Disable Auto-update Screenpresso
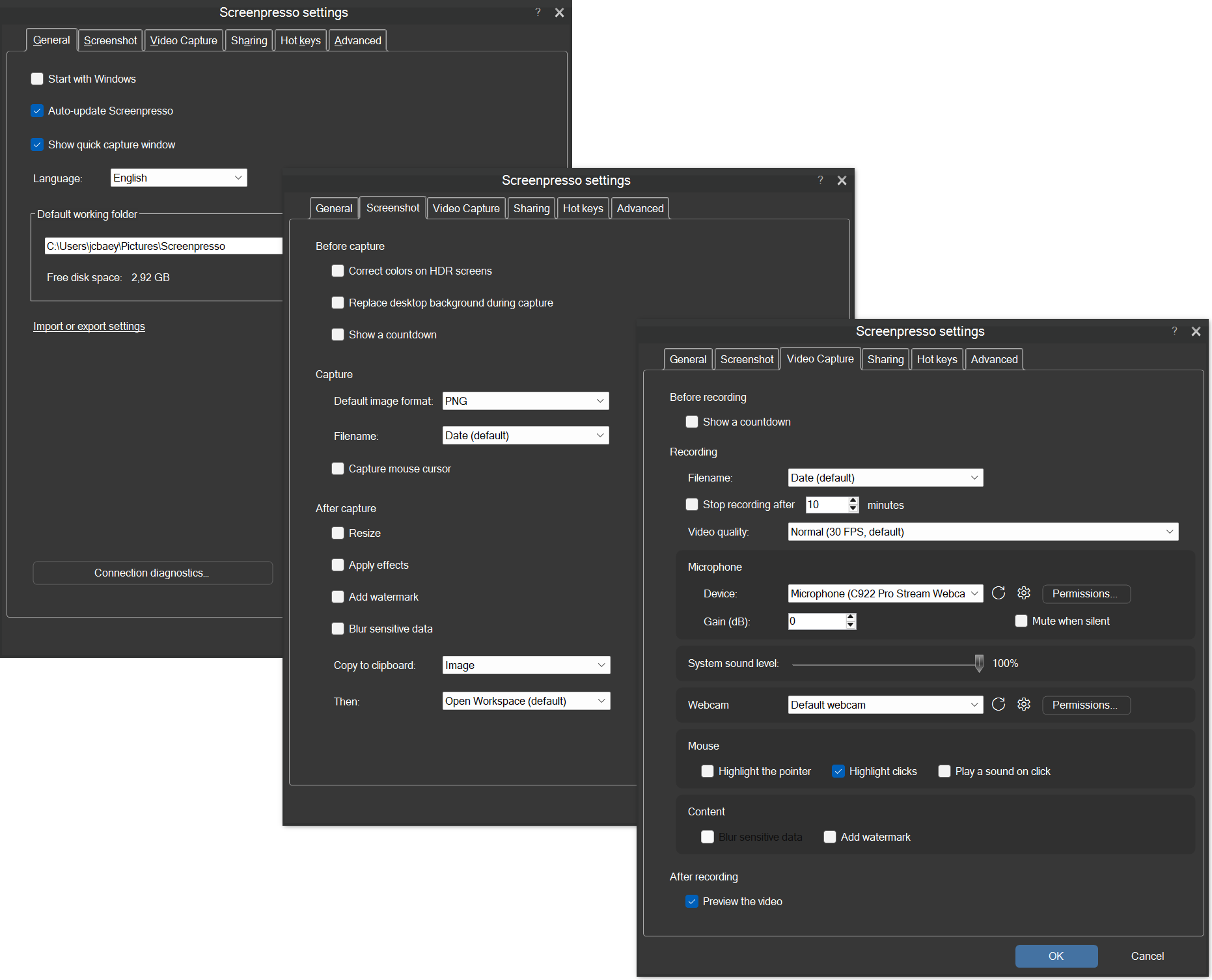The width and height of the screenshot is (1212, 980). coord(37,111)
